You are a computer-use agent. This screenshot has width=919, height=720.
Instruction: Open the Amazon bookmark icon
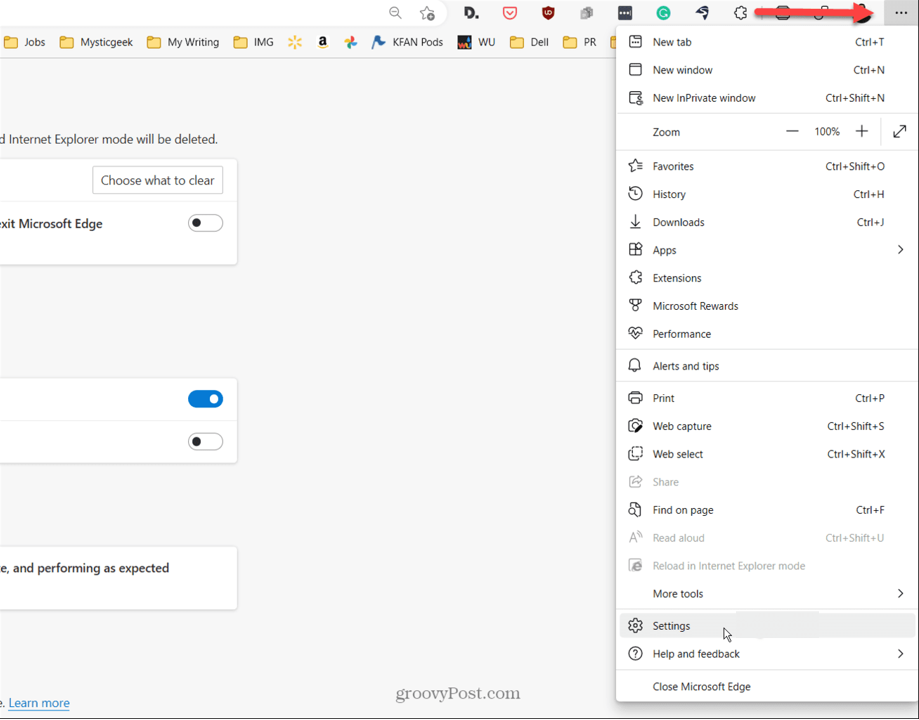pyautogui.click(x=322, y=42)
